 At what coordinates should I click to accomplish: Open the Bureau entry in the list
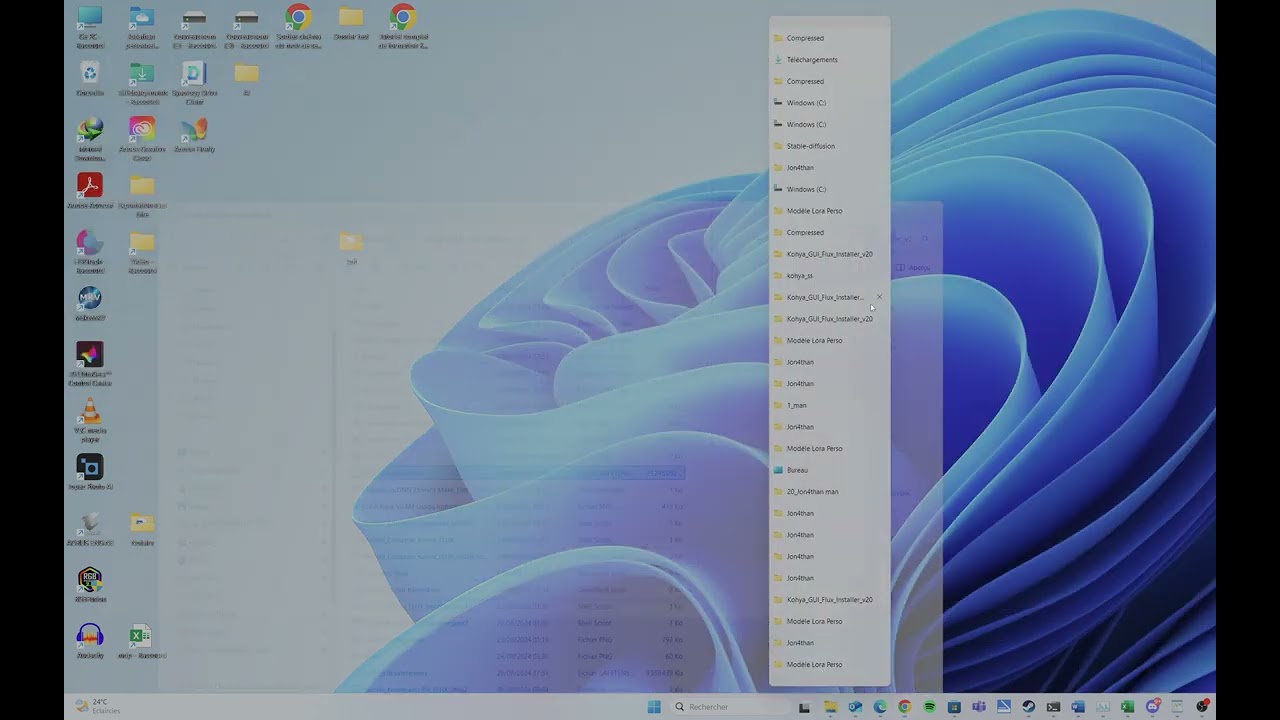click(x=797, y=470)
